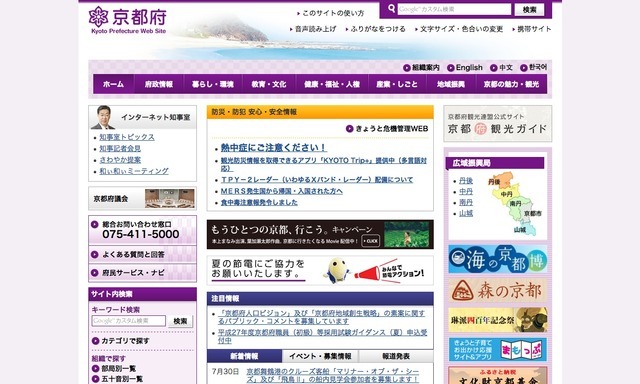Open 丹後 in 広域振興局 list

pos(466,181)
